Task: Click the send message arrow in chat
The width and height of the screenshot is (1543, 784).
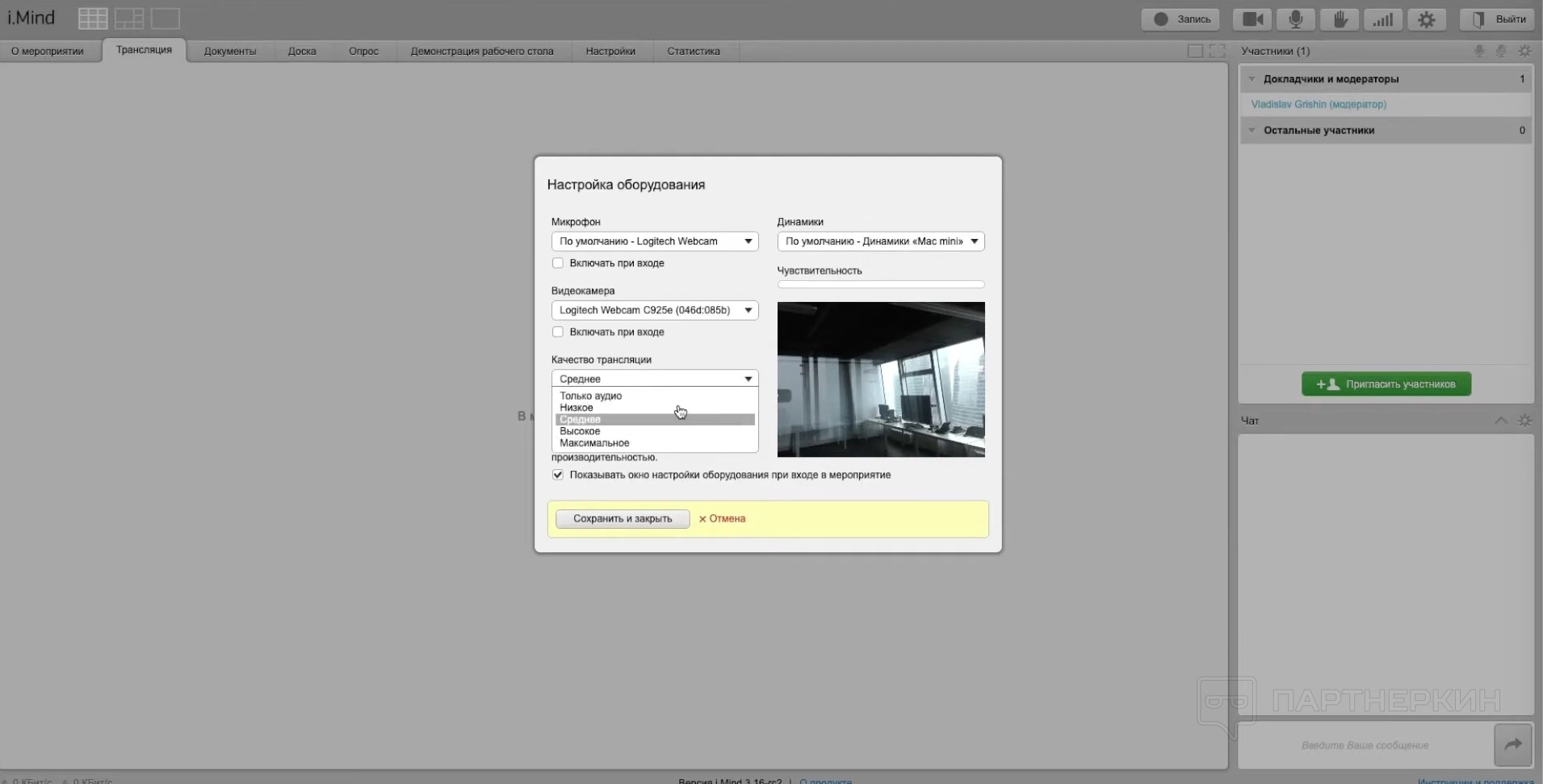Action: click(x=1512, y=744)
